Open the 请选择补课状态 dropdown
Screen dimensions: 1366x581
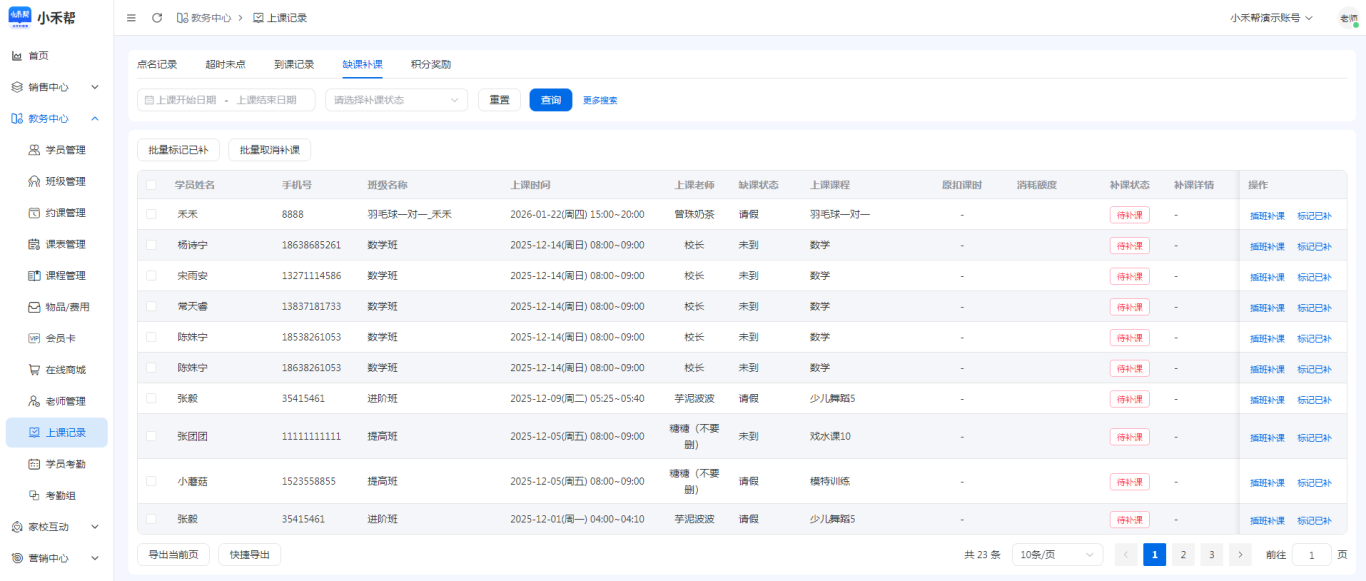tap(396, 100)
